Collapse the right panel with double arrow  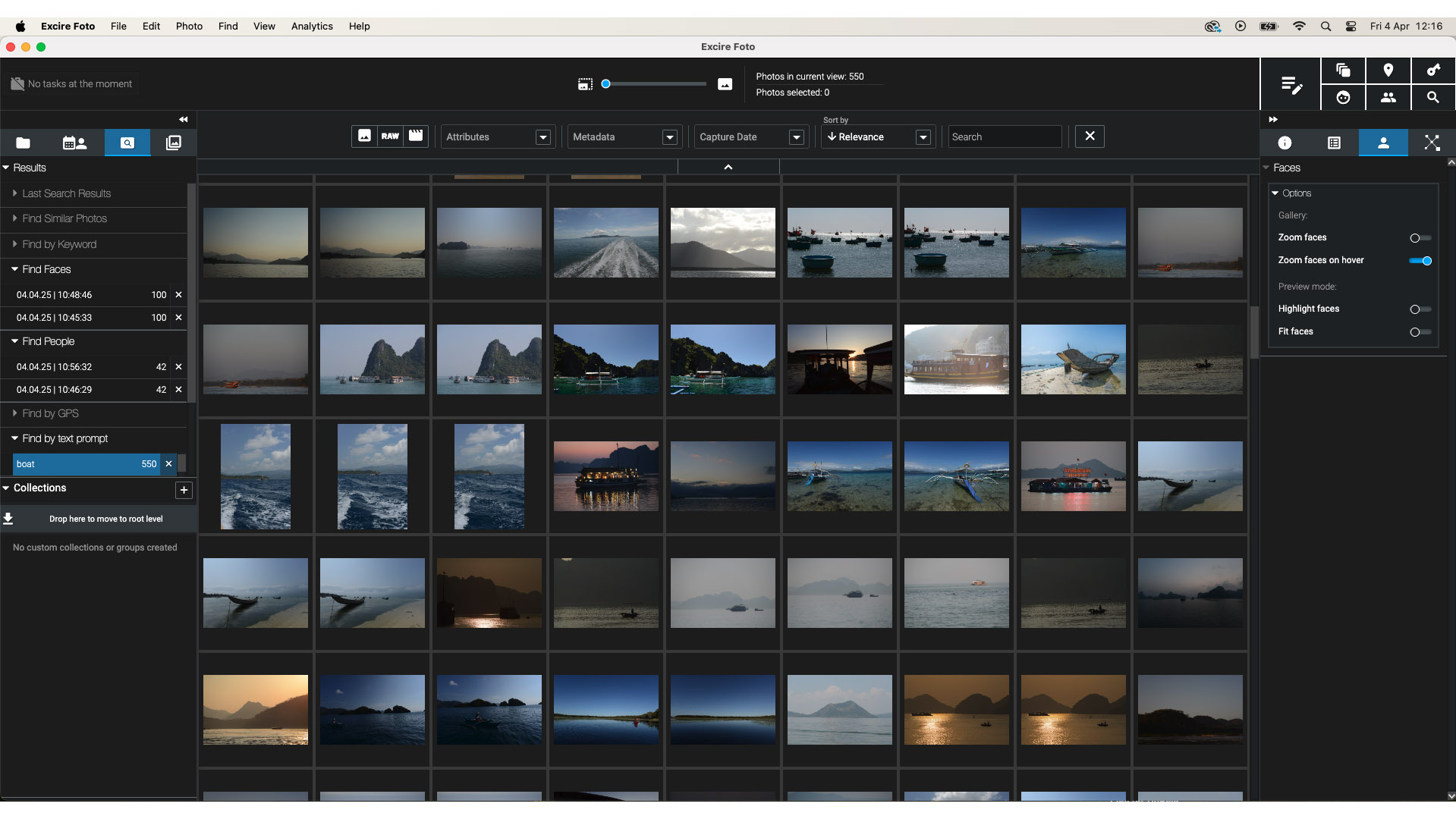coord(1273,120)
